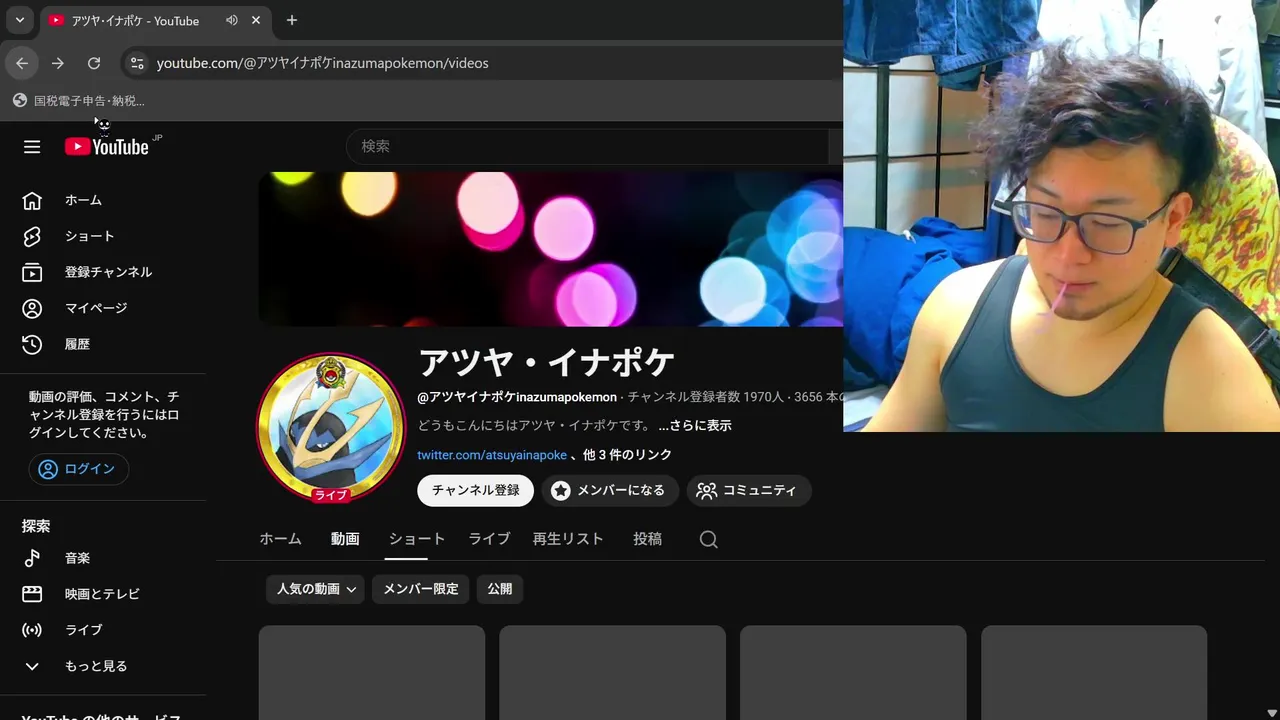The image size is (1280, 720).
Task: Open 履歴 history in the sidebar
Action: click(103, 344)
